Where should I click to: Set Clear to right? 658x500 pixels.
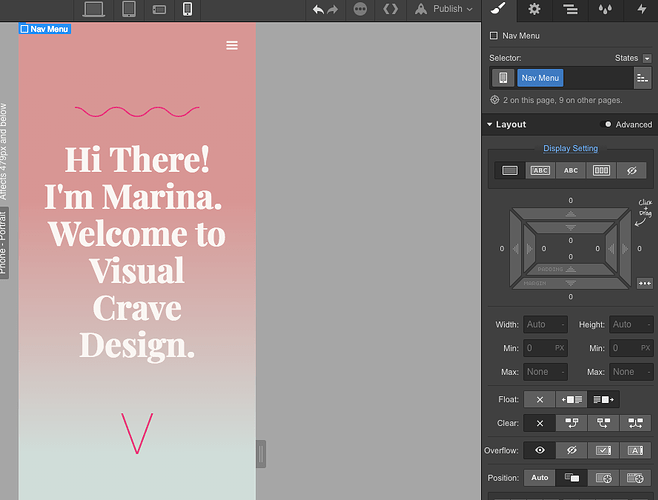click(x=603, y=423)
